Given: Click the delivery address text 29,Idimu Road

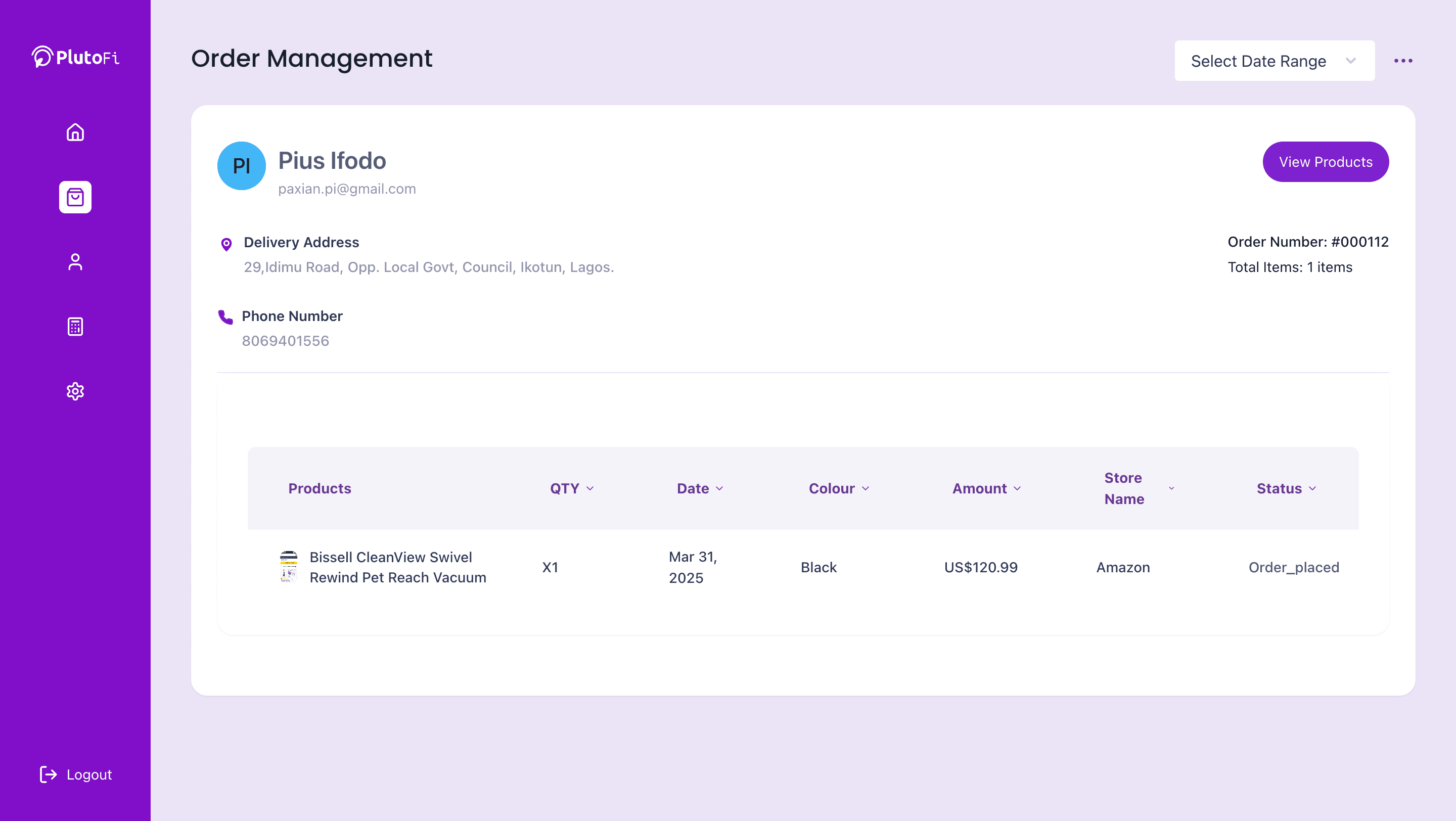Looking at the screenshot, I should pyautogui.click(x=428, y=267).
